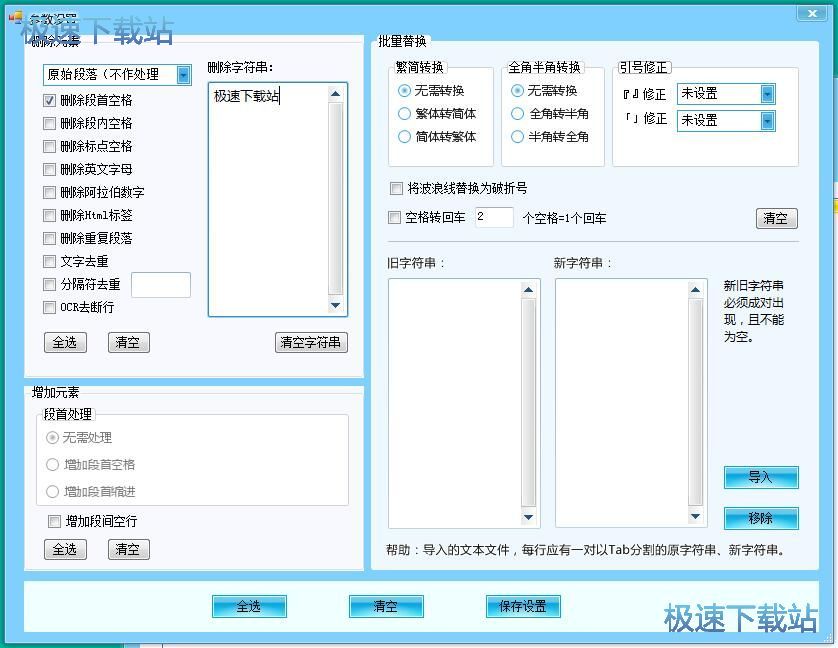Open the 『』修正 dropdown
Screen dimensions: 838x648
click(x=767, y=94)
